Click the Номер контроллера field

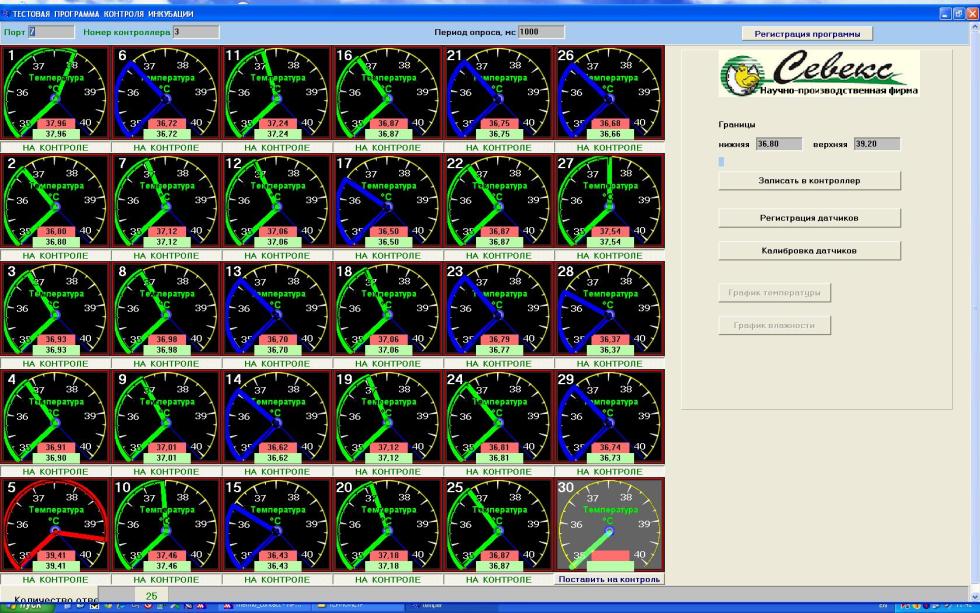click(x=196, y=32)
